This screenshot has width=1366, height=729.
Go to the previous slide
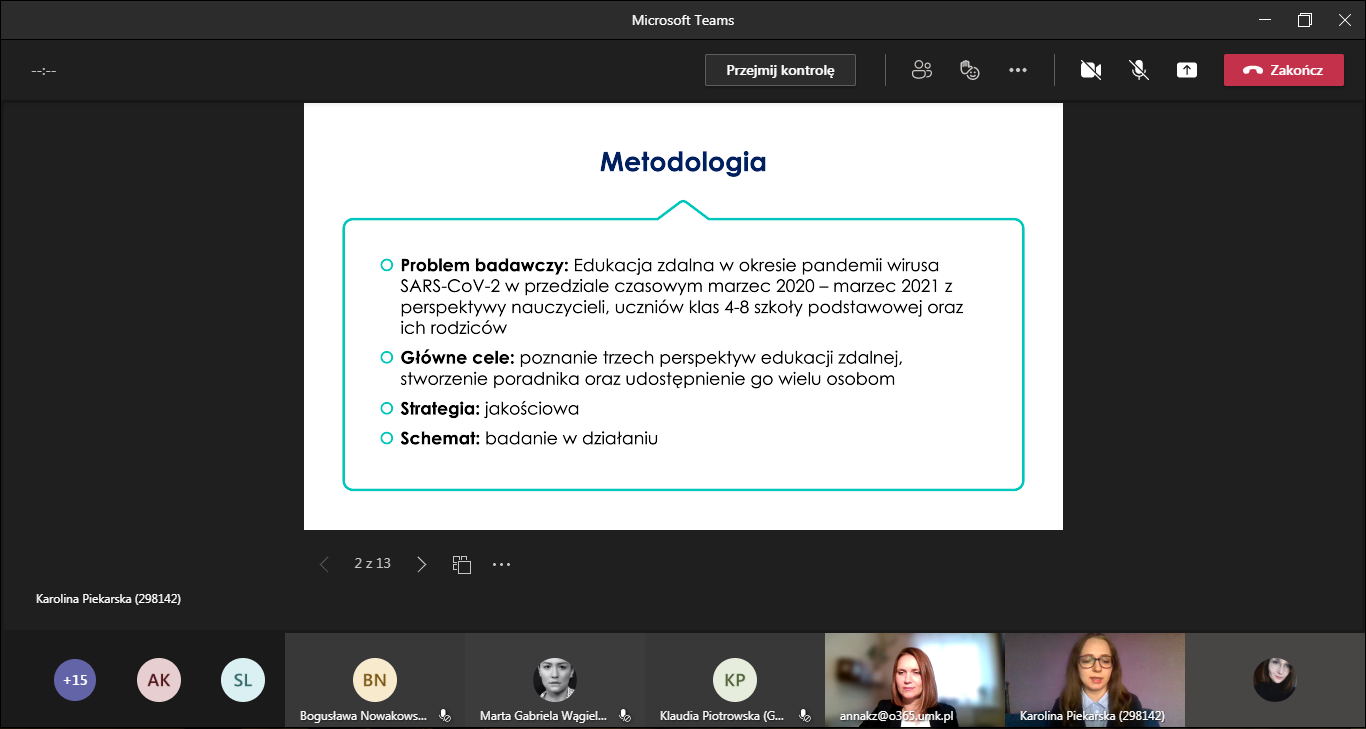point(324,564)
